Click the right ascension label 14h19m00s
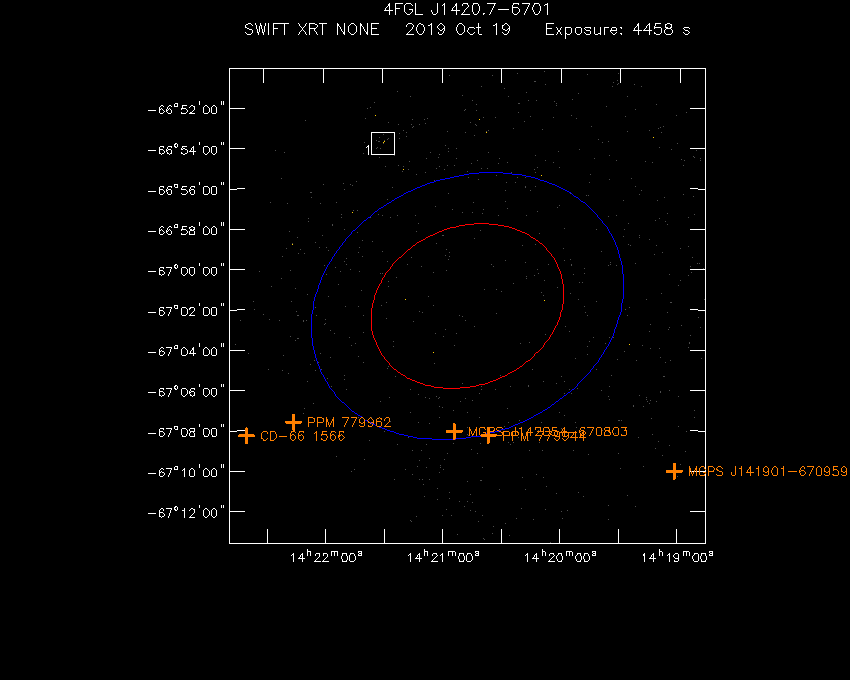Screen dimensions: 850x680 (x=677, y=557)
